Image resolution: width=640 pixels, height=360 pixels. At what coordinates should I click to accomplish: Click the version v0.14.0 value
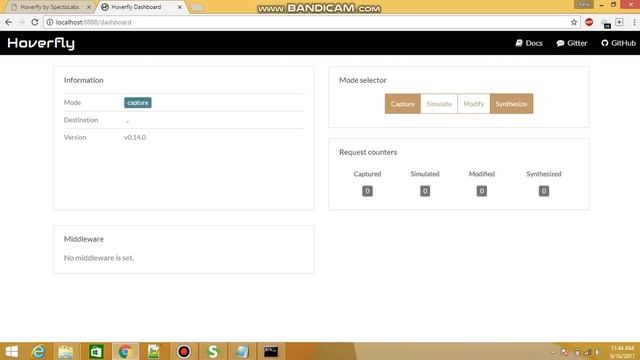[x=135, y=137]
